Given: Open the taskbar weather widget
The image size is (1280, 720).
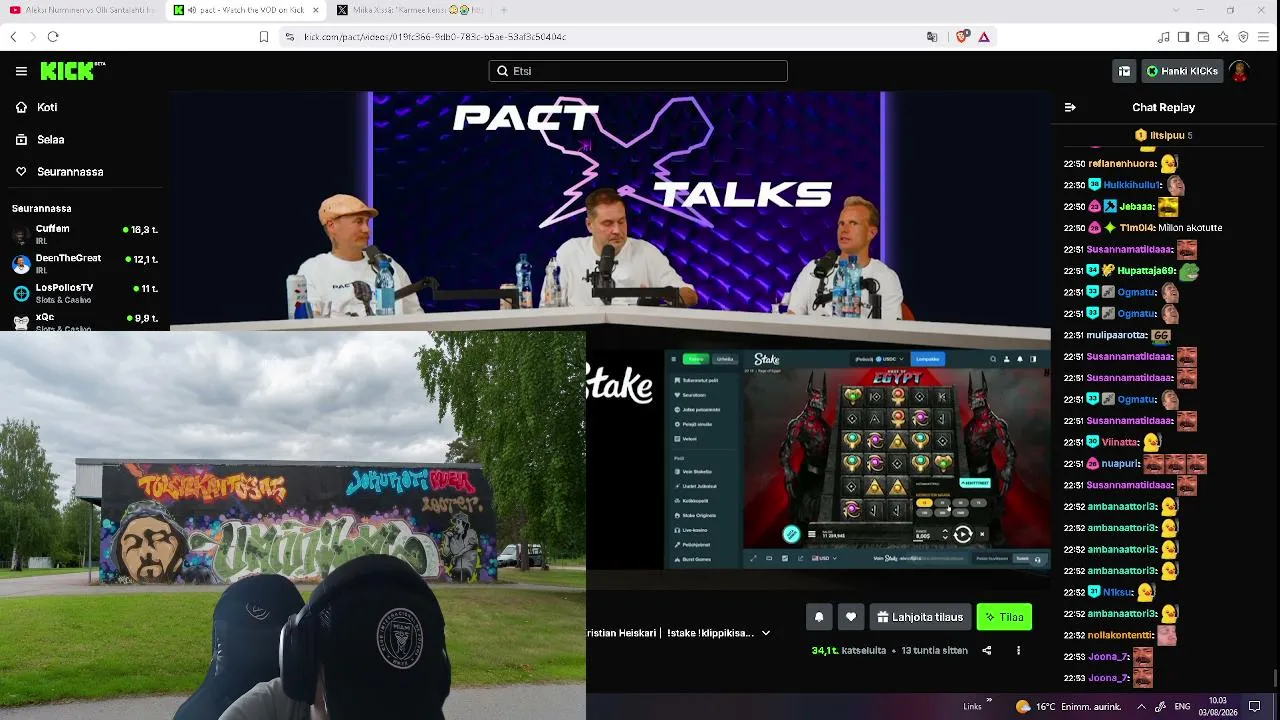Looking at the screenshot, I should pos(1070,706).
